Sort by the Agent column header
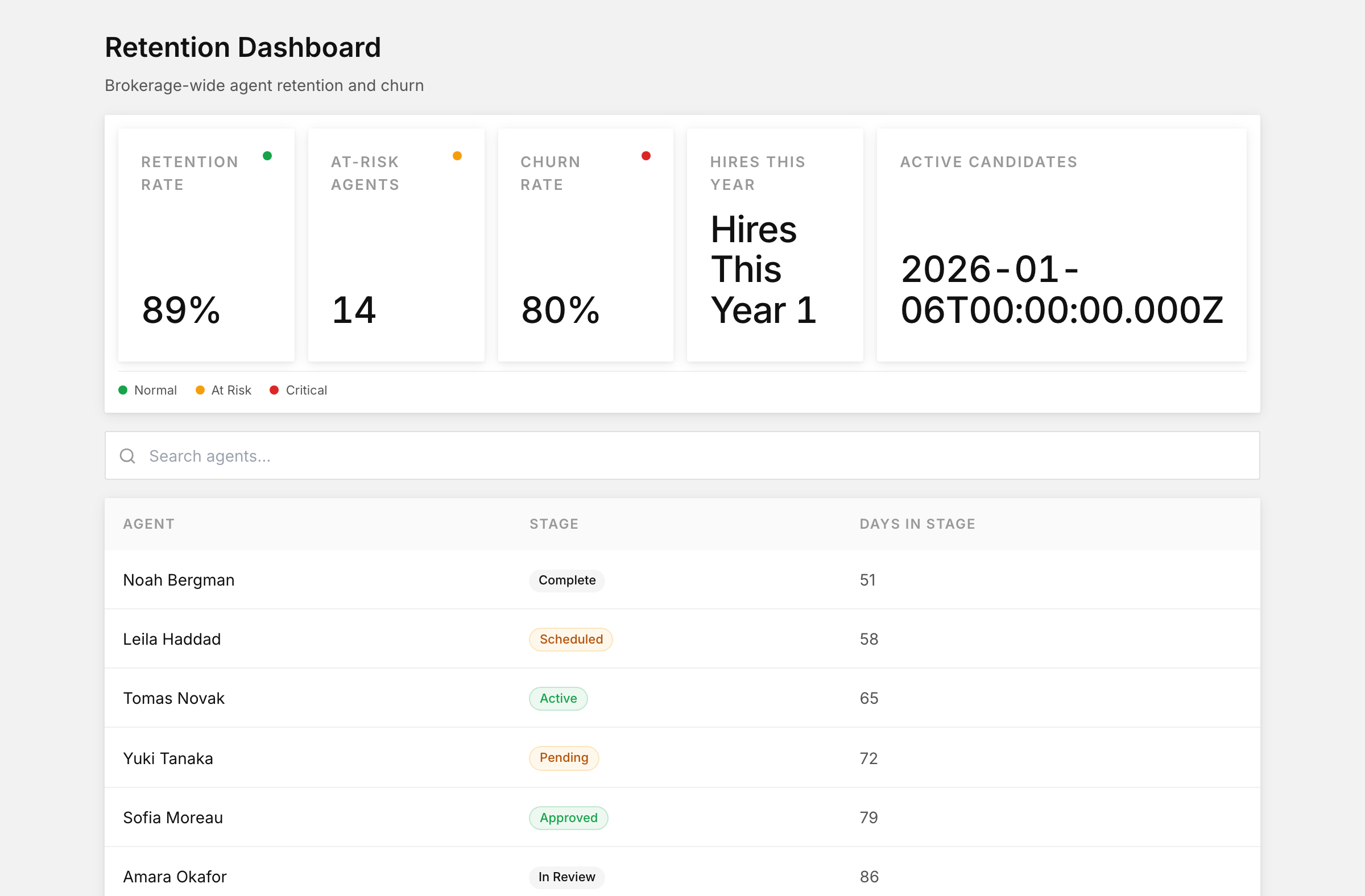This screenshot has height=896, width=1365. point(148,524)
